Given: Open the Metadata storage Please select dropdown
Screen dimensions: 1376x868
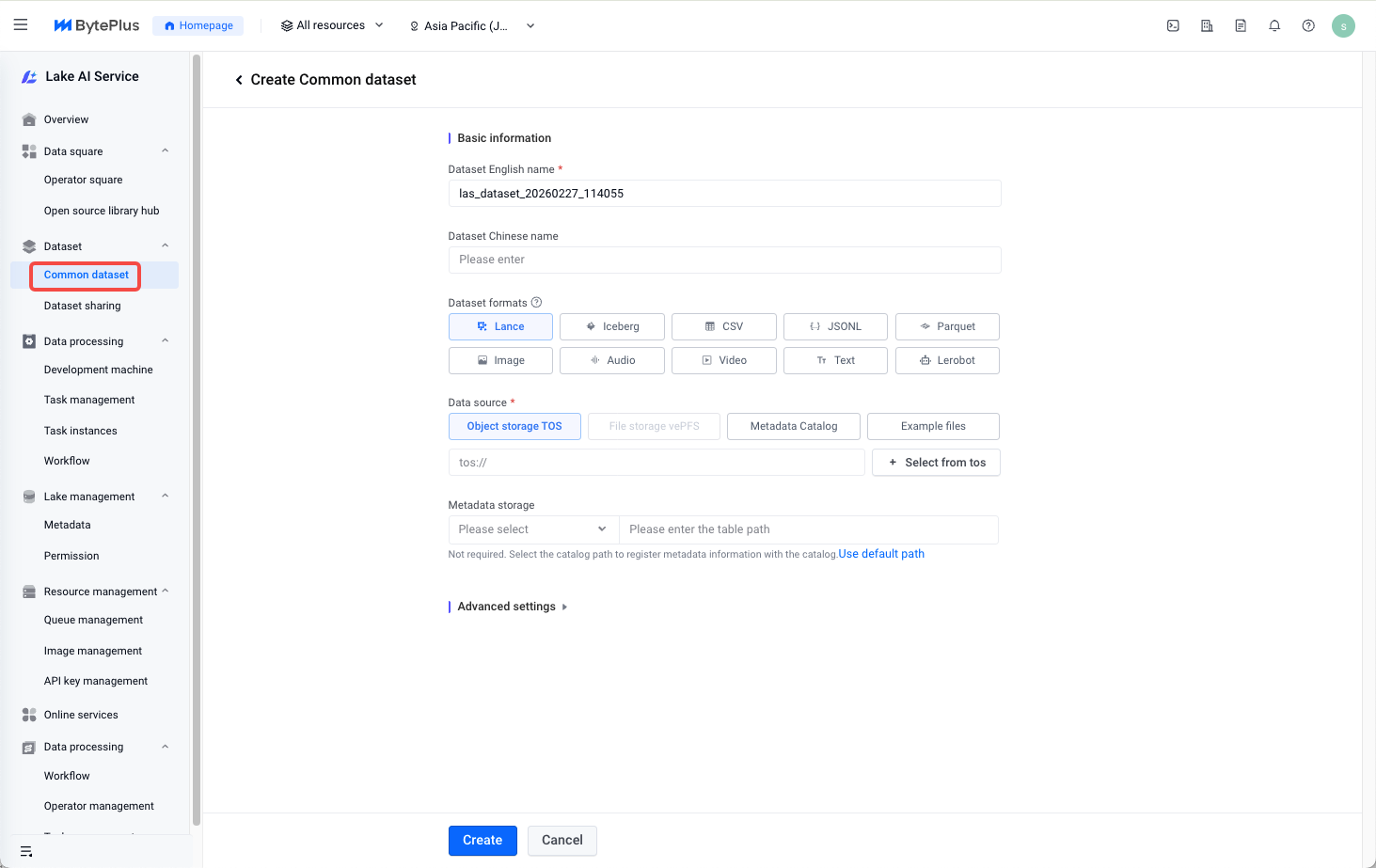Looking at the screenshot, I should [532, 529].
